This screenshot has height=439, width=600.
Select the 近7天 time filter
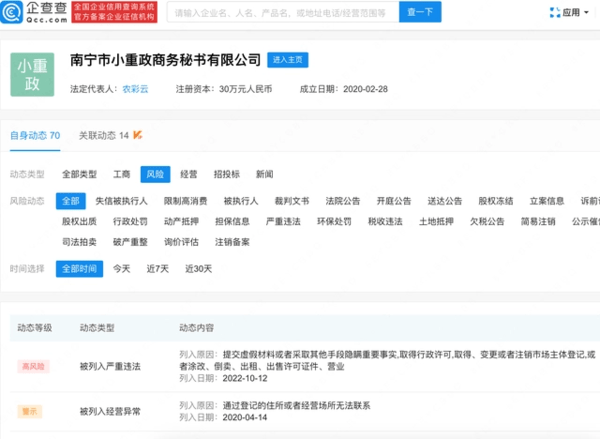click(x=158, y=269)
